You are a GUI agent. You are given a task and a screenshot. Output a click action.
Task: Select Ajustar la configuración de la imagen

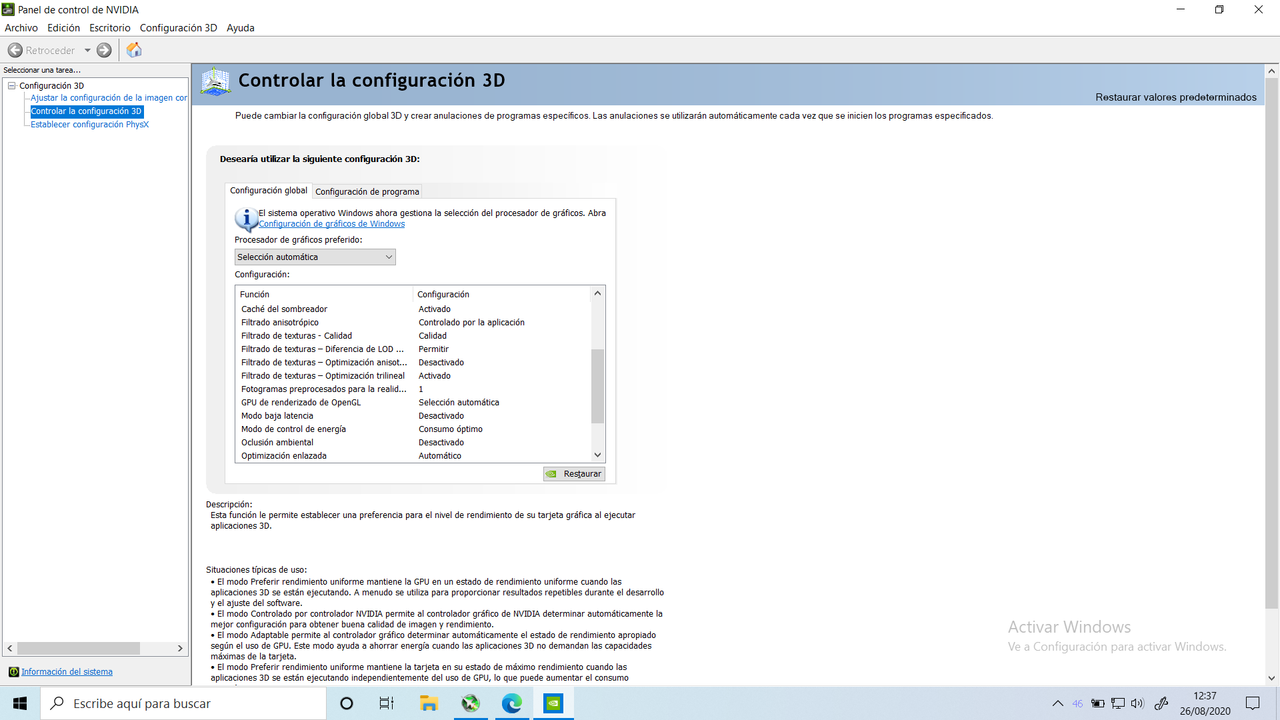(x=109, y=98)
